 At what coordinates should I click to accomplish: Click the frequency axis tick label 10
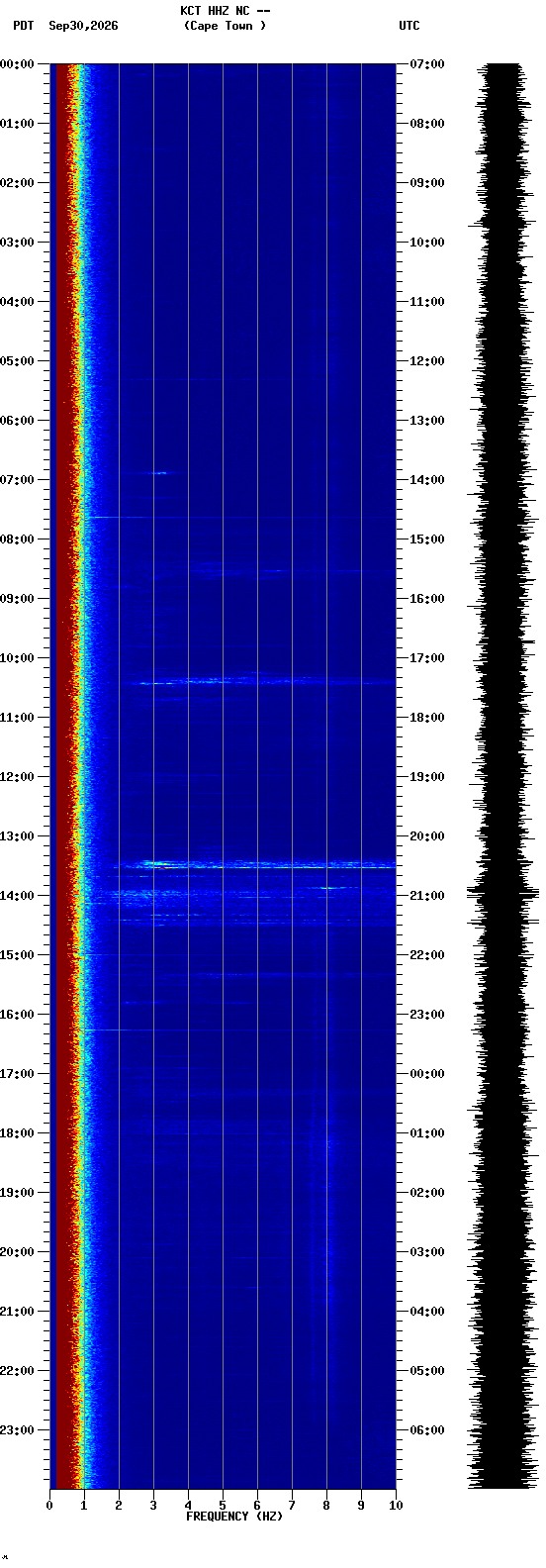click(x=396, y=1506)
